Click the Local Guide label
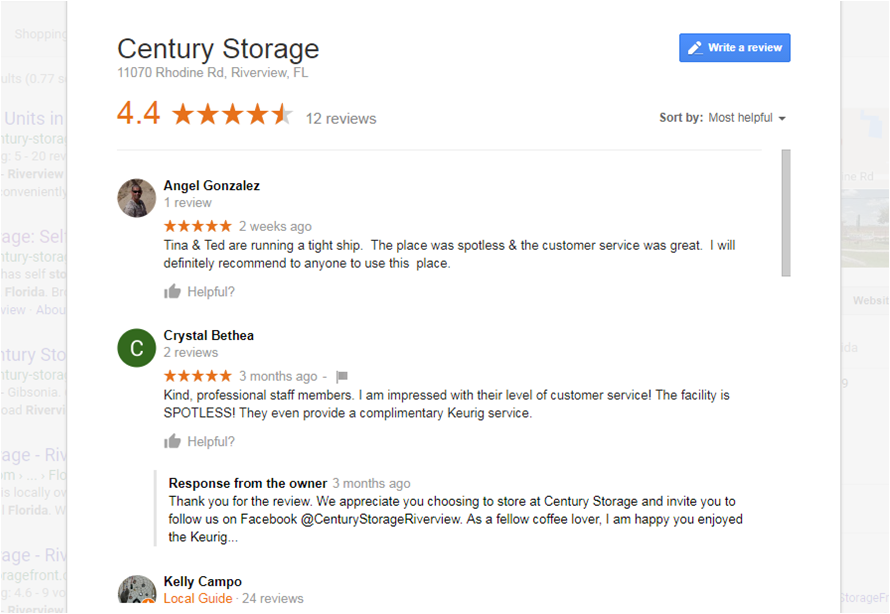The image size is (890, 614). (x=197, y=599)
